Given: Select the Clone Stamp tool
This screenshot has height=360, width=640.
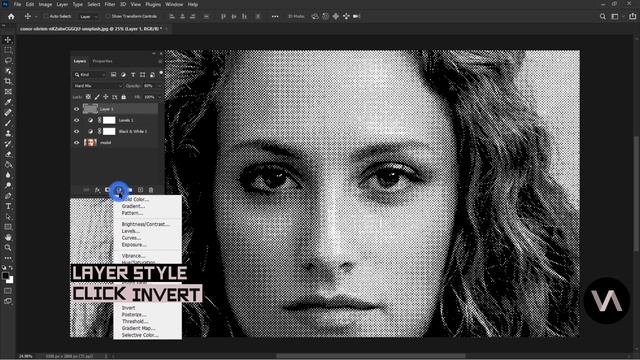Looking at the screenshot, I should 8,133.
